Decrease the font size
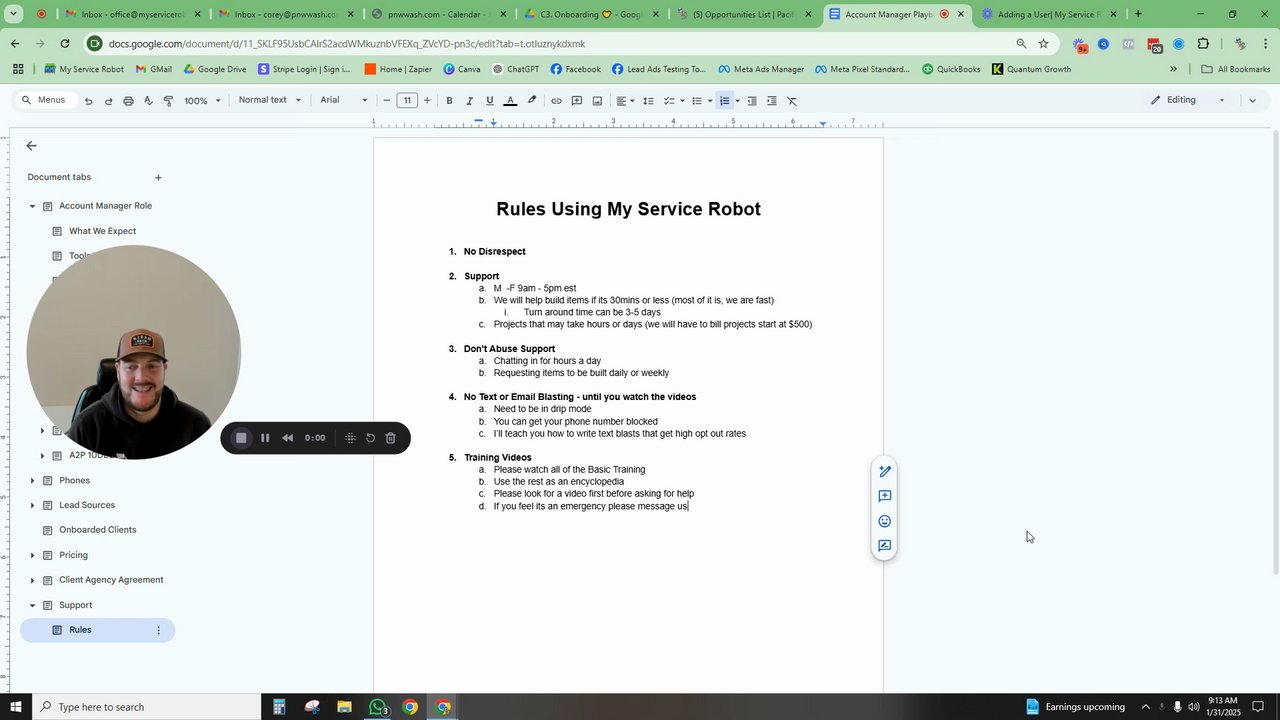The width and height of the screenshot is (1280, 720). coord(386,101)
